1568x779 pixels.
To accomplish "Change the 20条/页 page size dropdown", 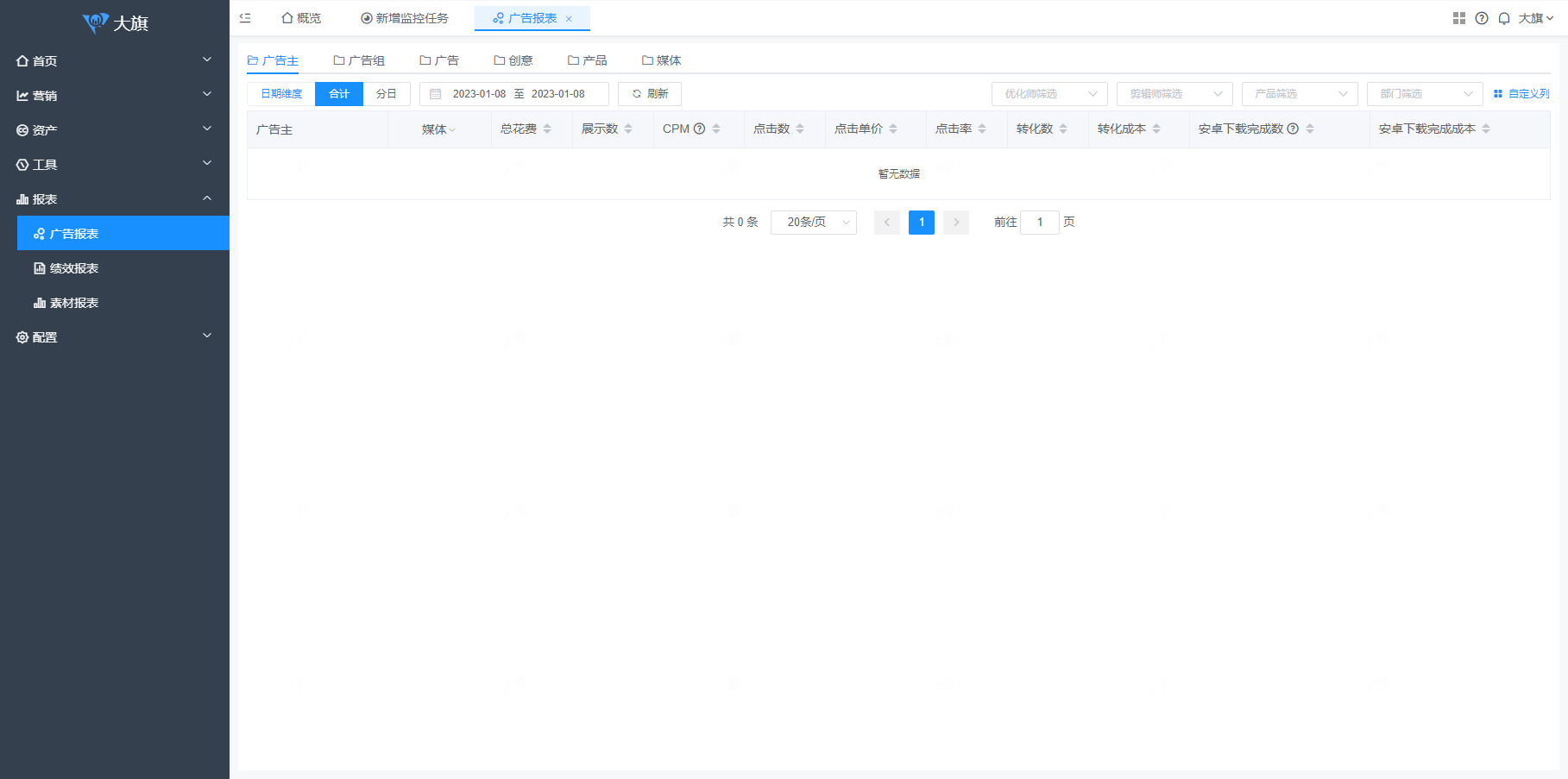I will 813,223.
